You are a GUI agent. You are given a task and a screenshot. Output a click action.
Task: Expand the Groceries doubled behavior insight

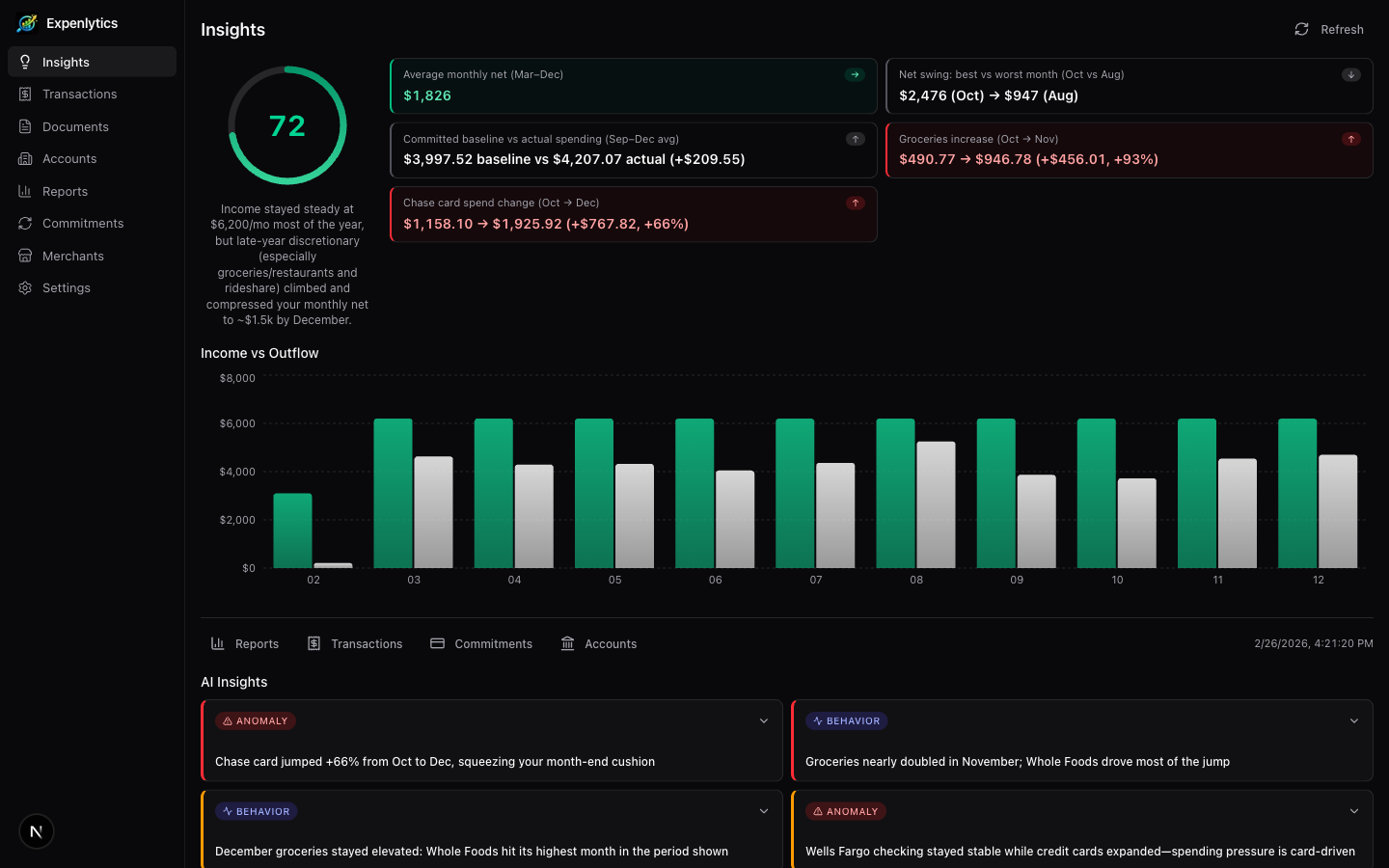click(1353, 720)
